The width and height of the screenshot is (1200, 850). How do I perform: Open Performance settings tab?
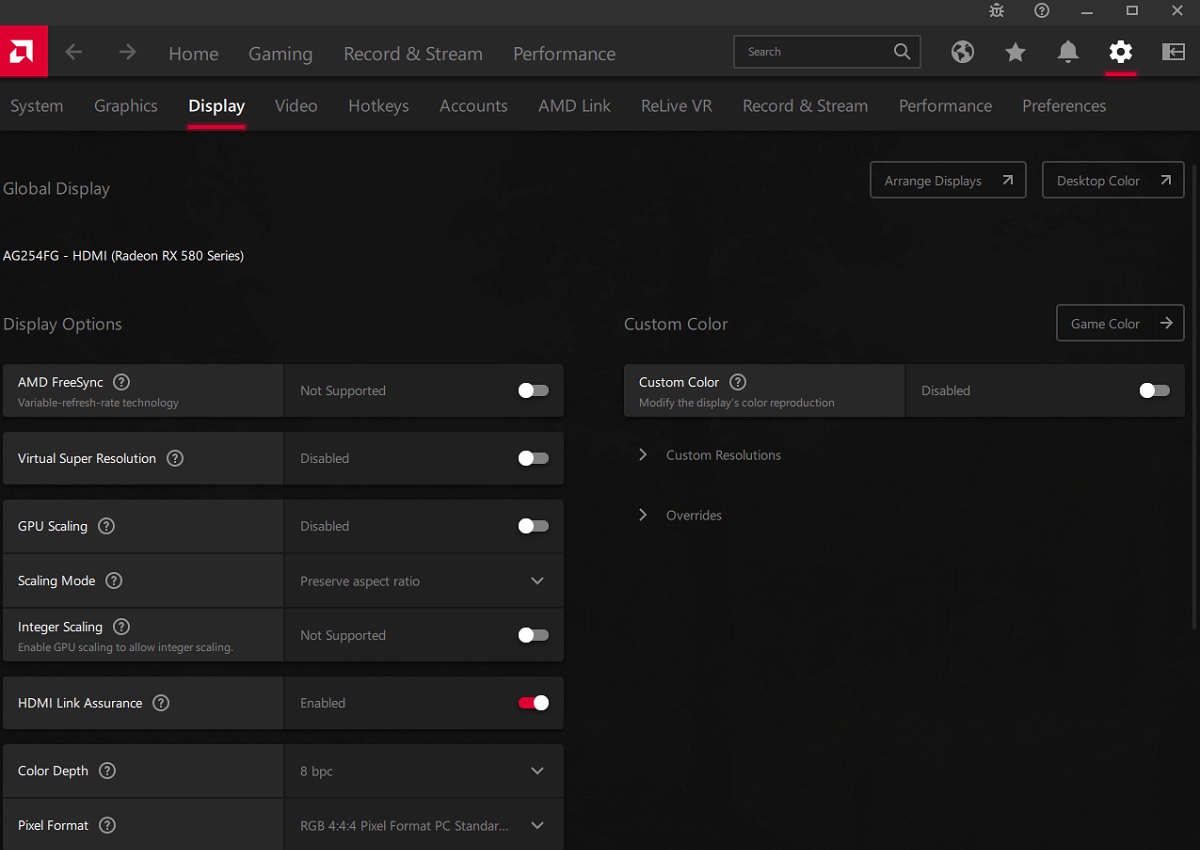pyautogui.click(x=945, y=106)
